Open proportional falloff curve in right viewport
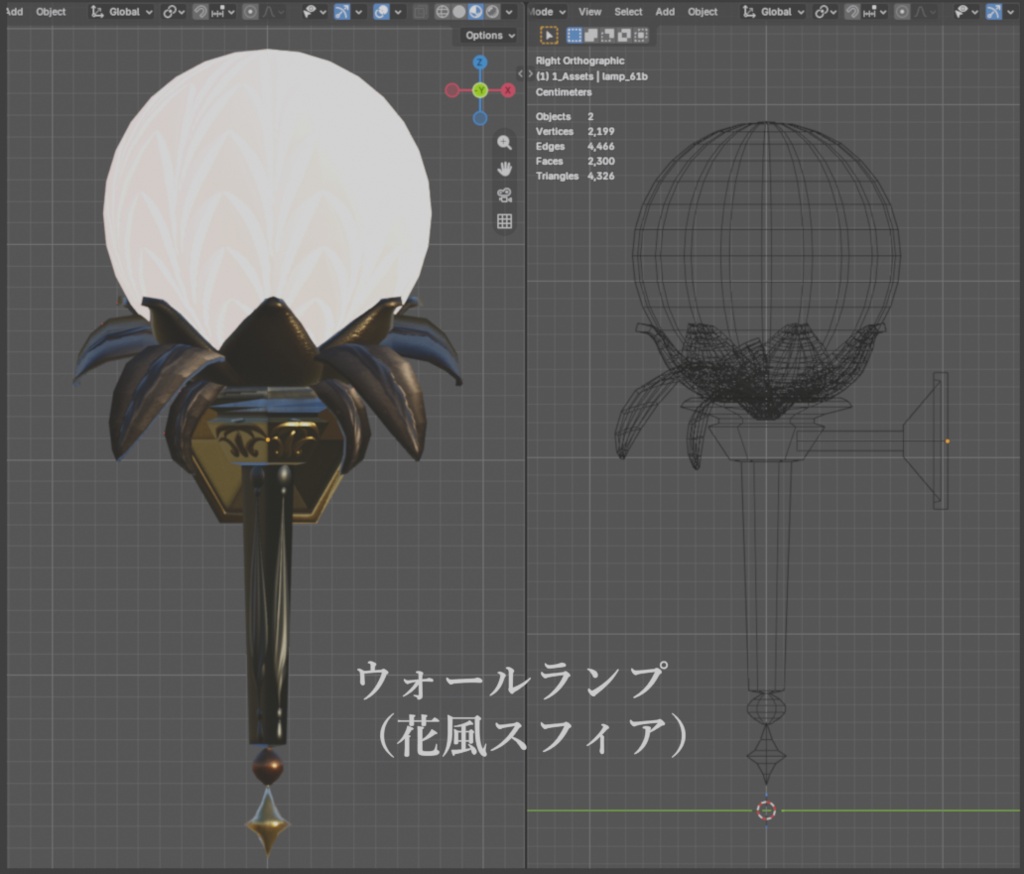The height and width of the screenshot is (874, 1024). 925,12
